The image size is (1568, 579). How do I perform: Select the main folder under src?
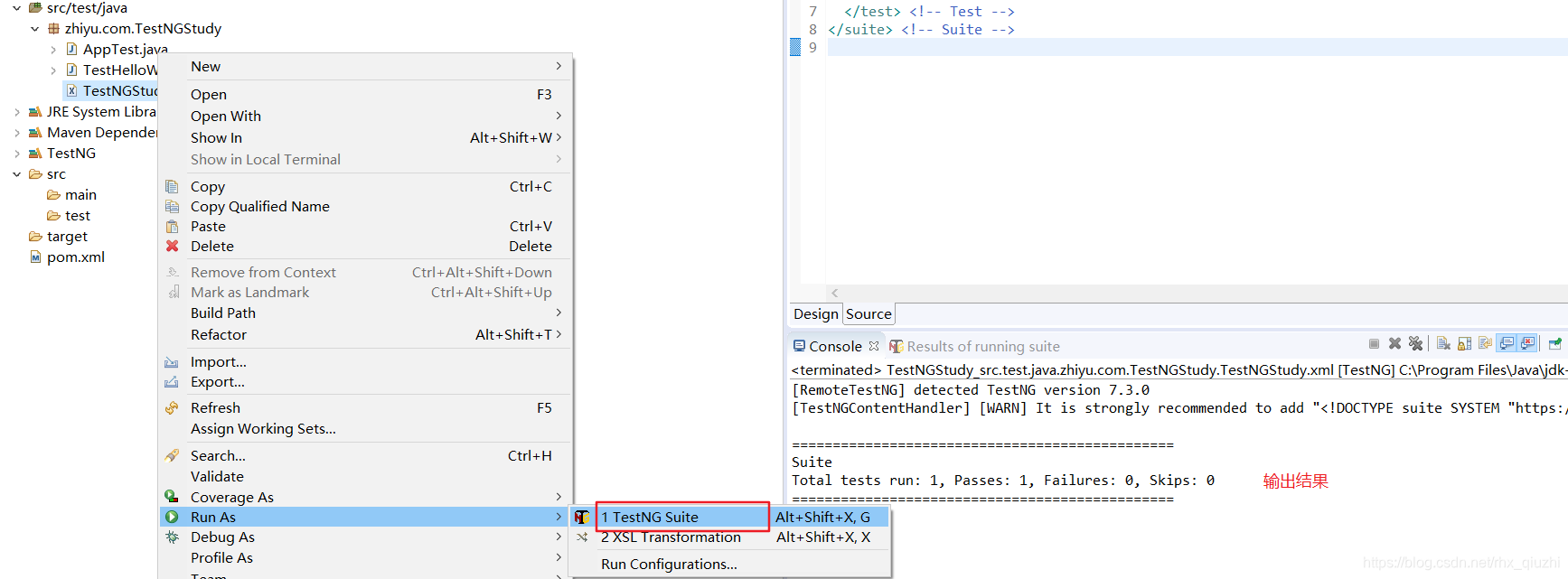pyautogui.click(x=71, y=195)
